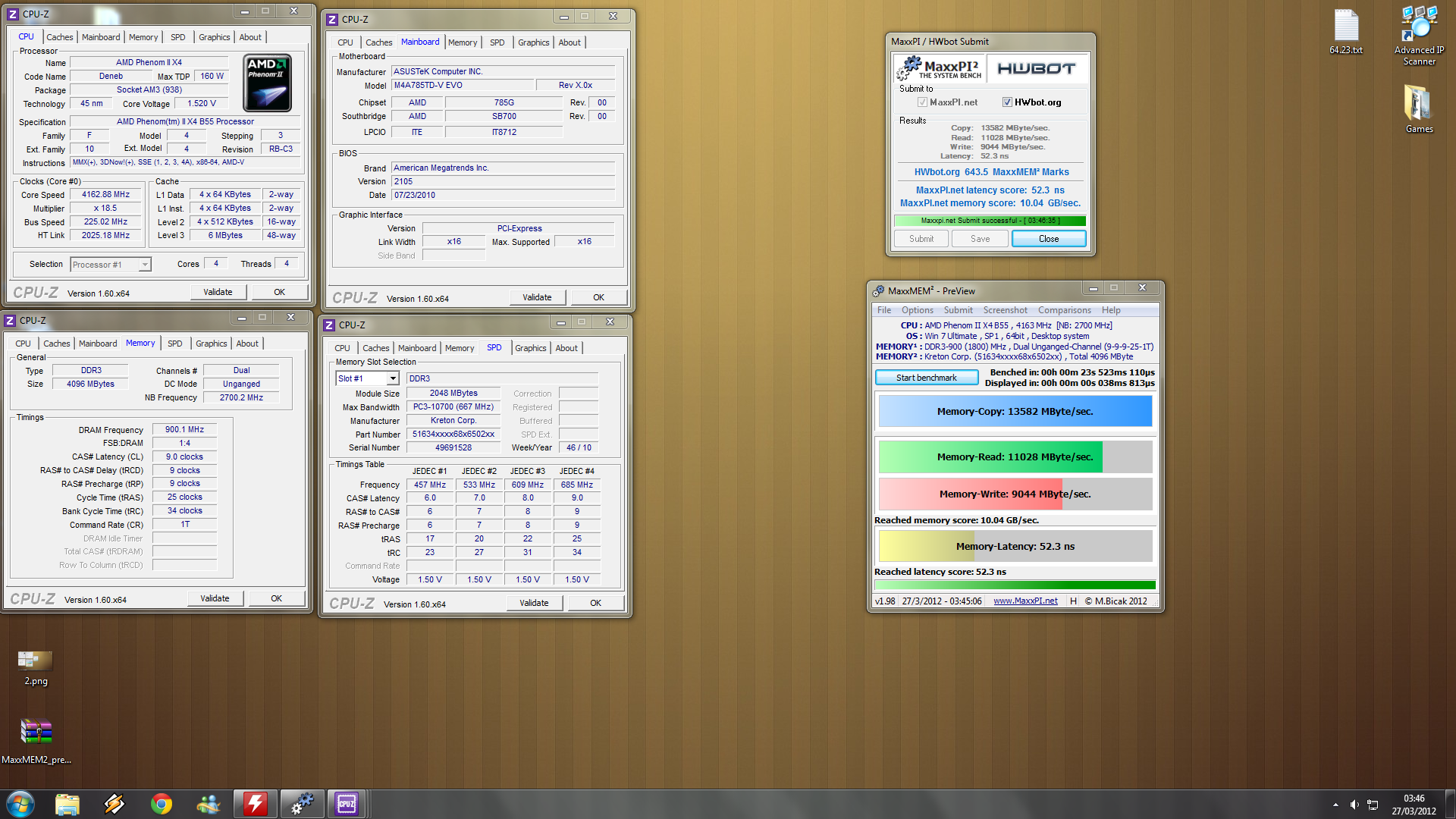Viewport: 1456px width, 819px height.
Task: Open the Games folder icon on desktop
Action: (x=1419, y=108)
